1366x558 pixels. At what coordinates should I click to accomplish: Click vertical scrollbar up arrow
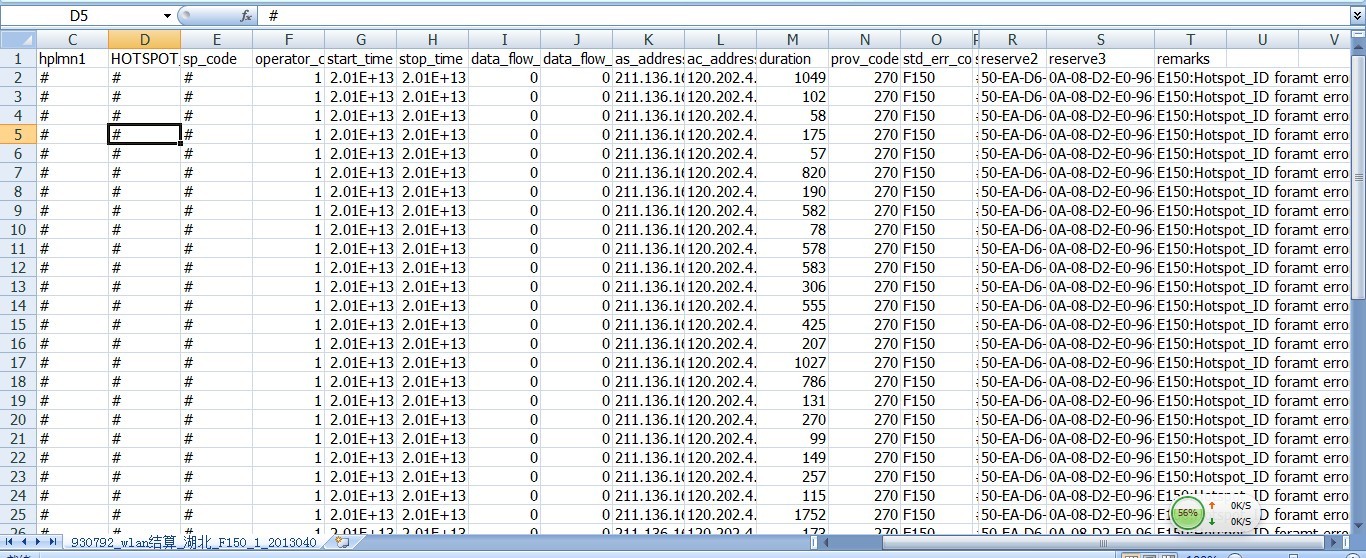[x=1358, y=49]
